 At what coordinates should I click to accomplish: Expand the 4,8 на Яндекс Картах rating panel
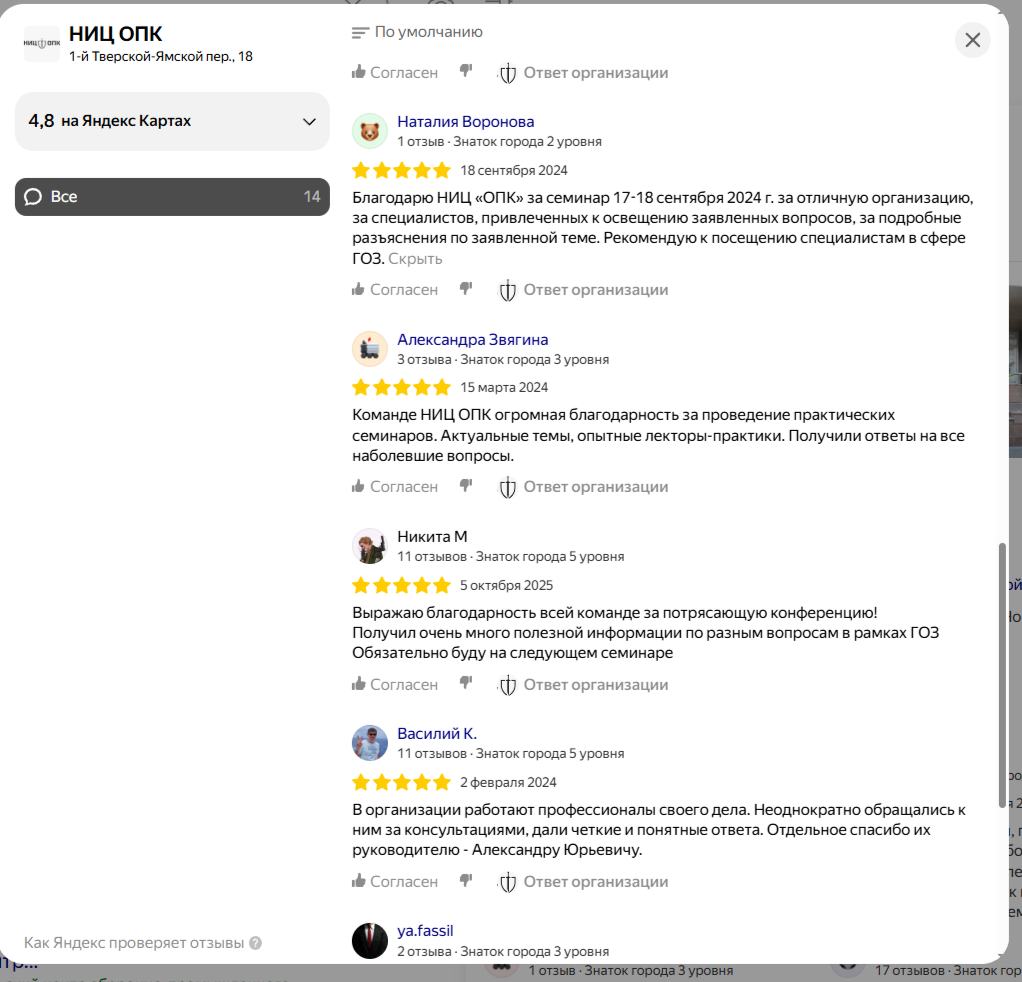coord(172,121)
